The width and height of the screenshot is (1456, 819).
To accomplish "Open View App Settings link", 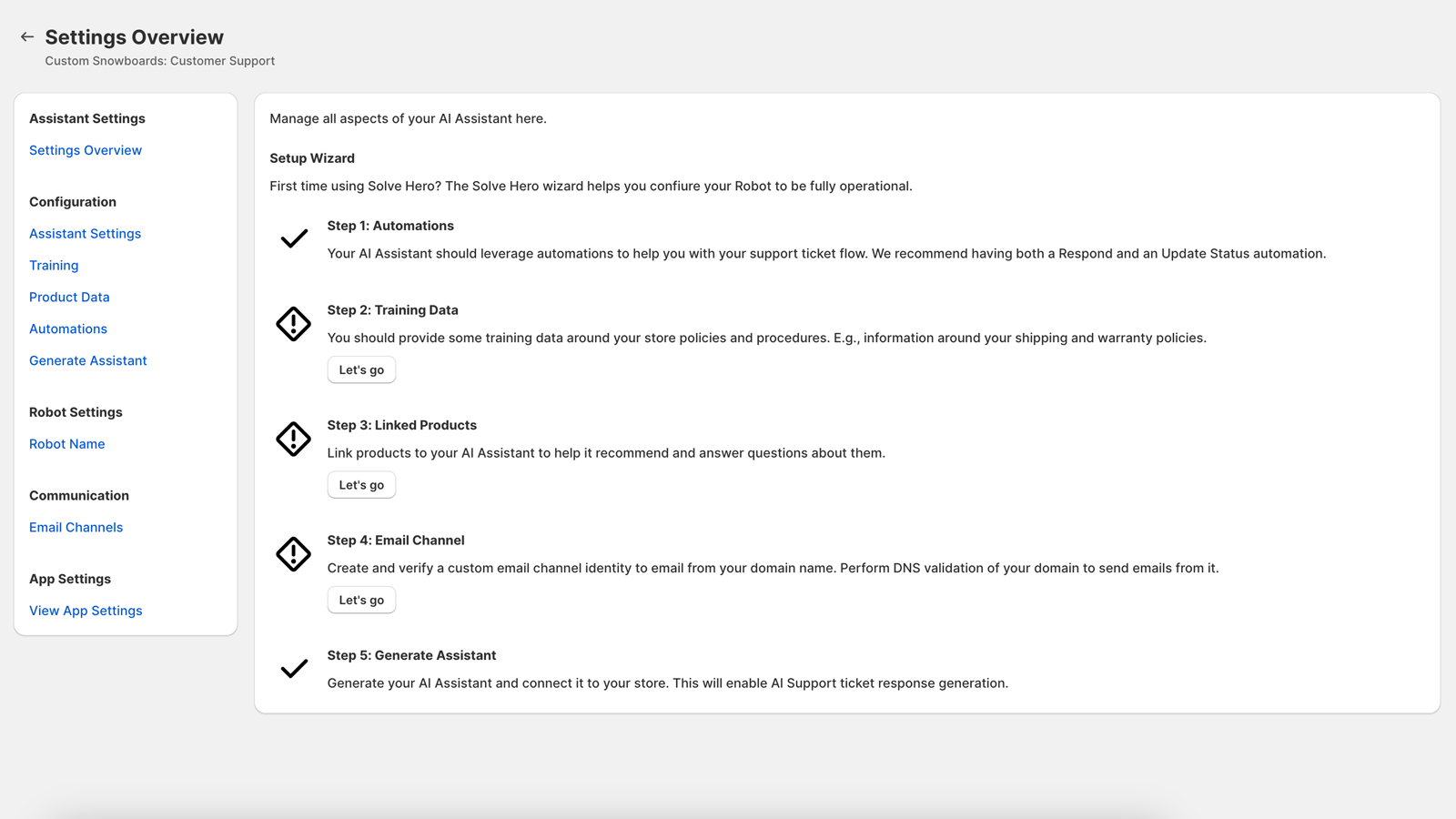I will point(86,611).
